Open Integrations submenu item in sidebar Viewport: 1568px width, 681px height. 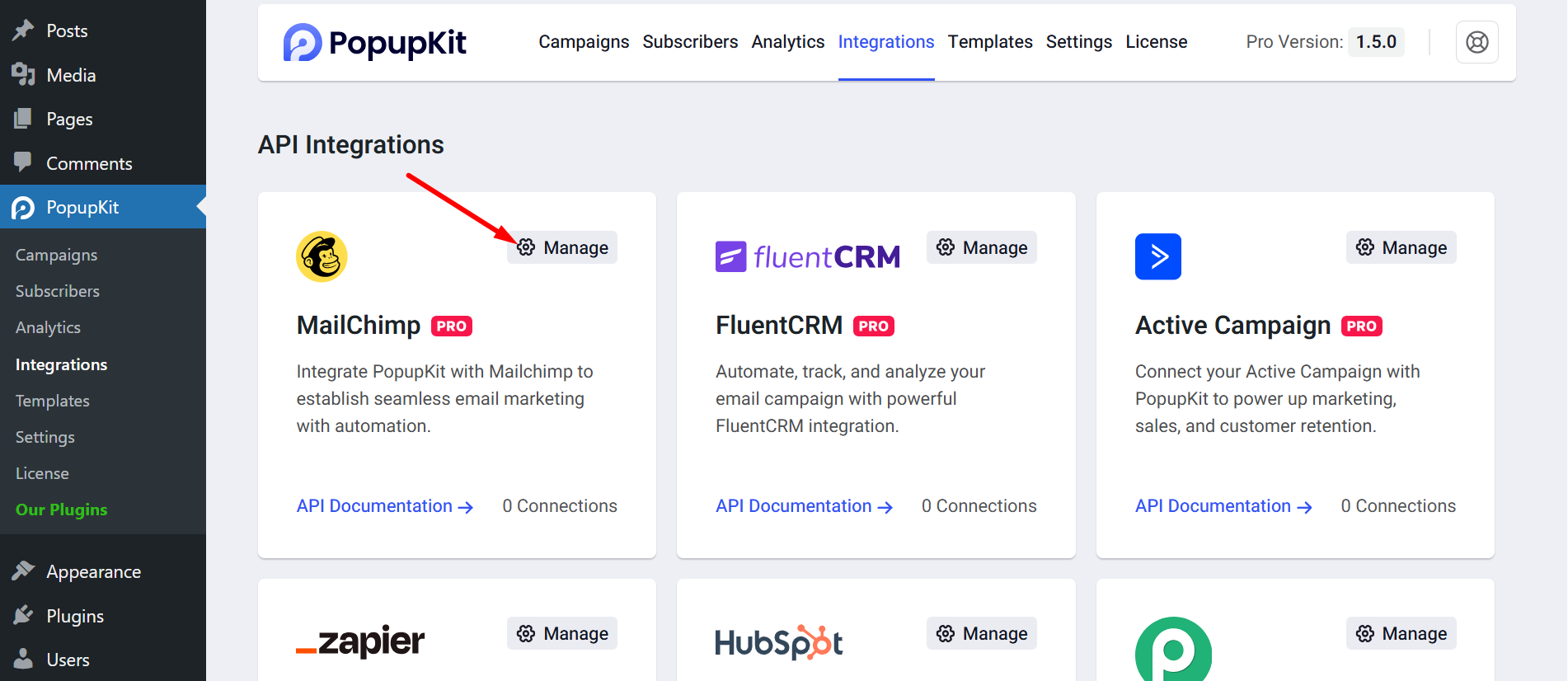[62, 364]
